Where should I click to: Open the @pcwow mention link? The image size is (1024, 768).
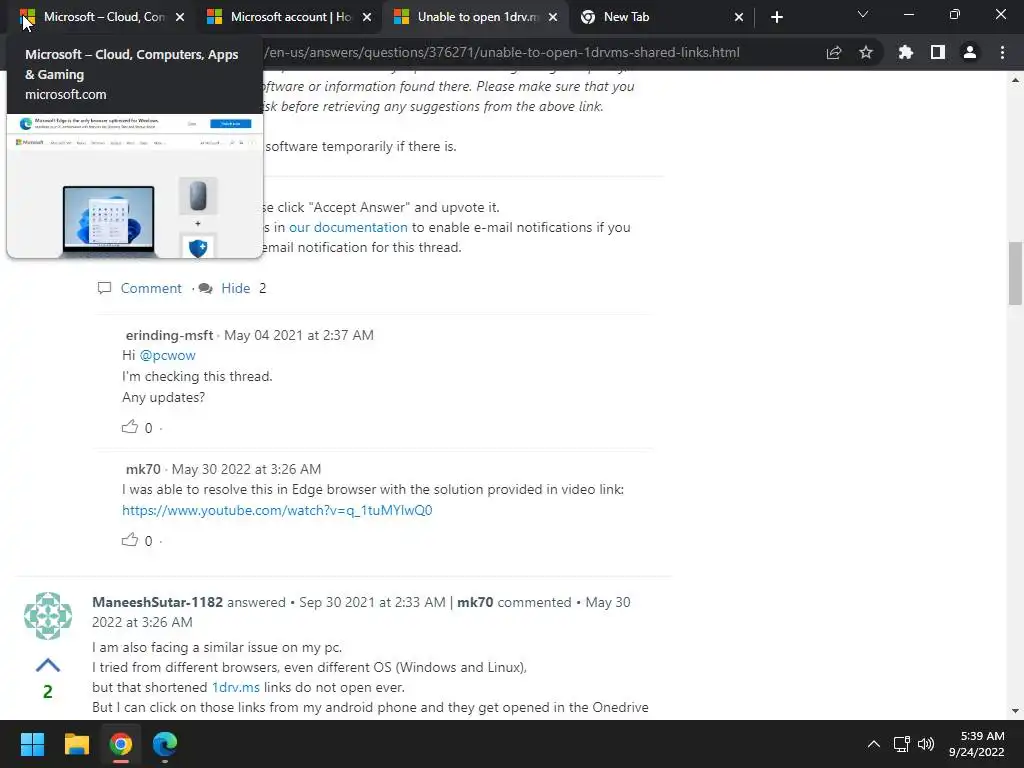[x=167, y=355]
